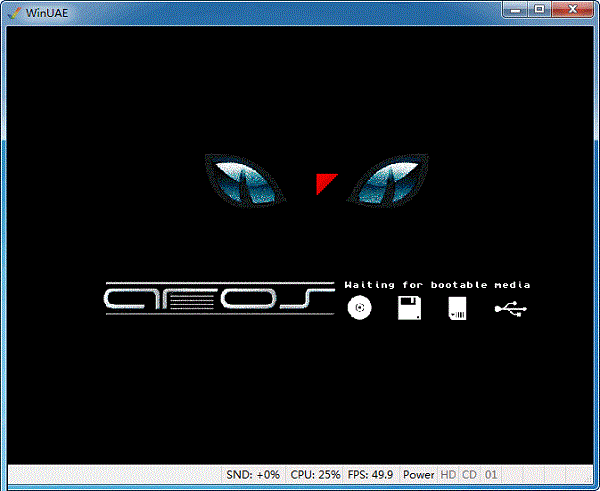Click the USB boot media icon
This screenshot has height=491, width=600.
pos(510,309)
